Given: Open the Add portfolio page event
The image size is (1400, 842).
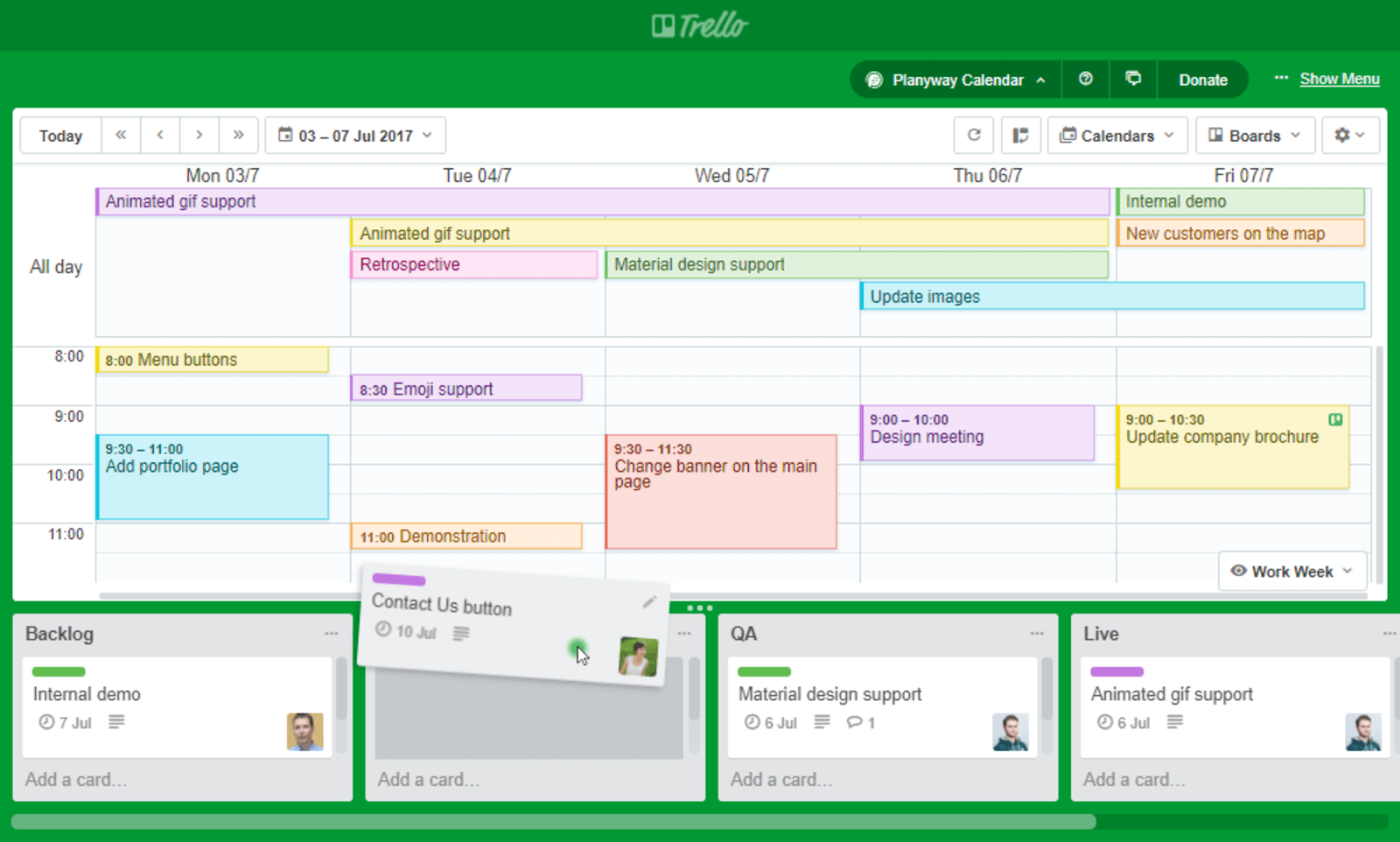Looking at the screenshot, I should pos(213,477).
